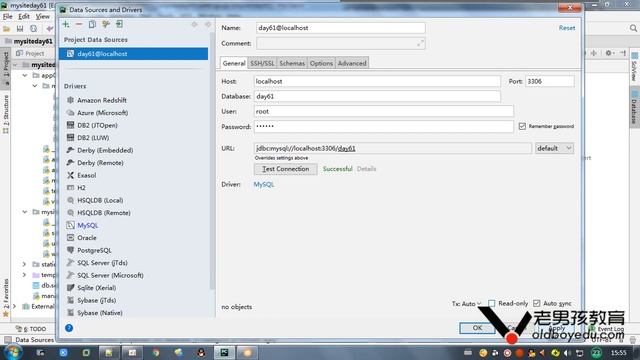Open the TODO tool window tab
This screenshot has width=640, height=360.
(31, 329)
